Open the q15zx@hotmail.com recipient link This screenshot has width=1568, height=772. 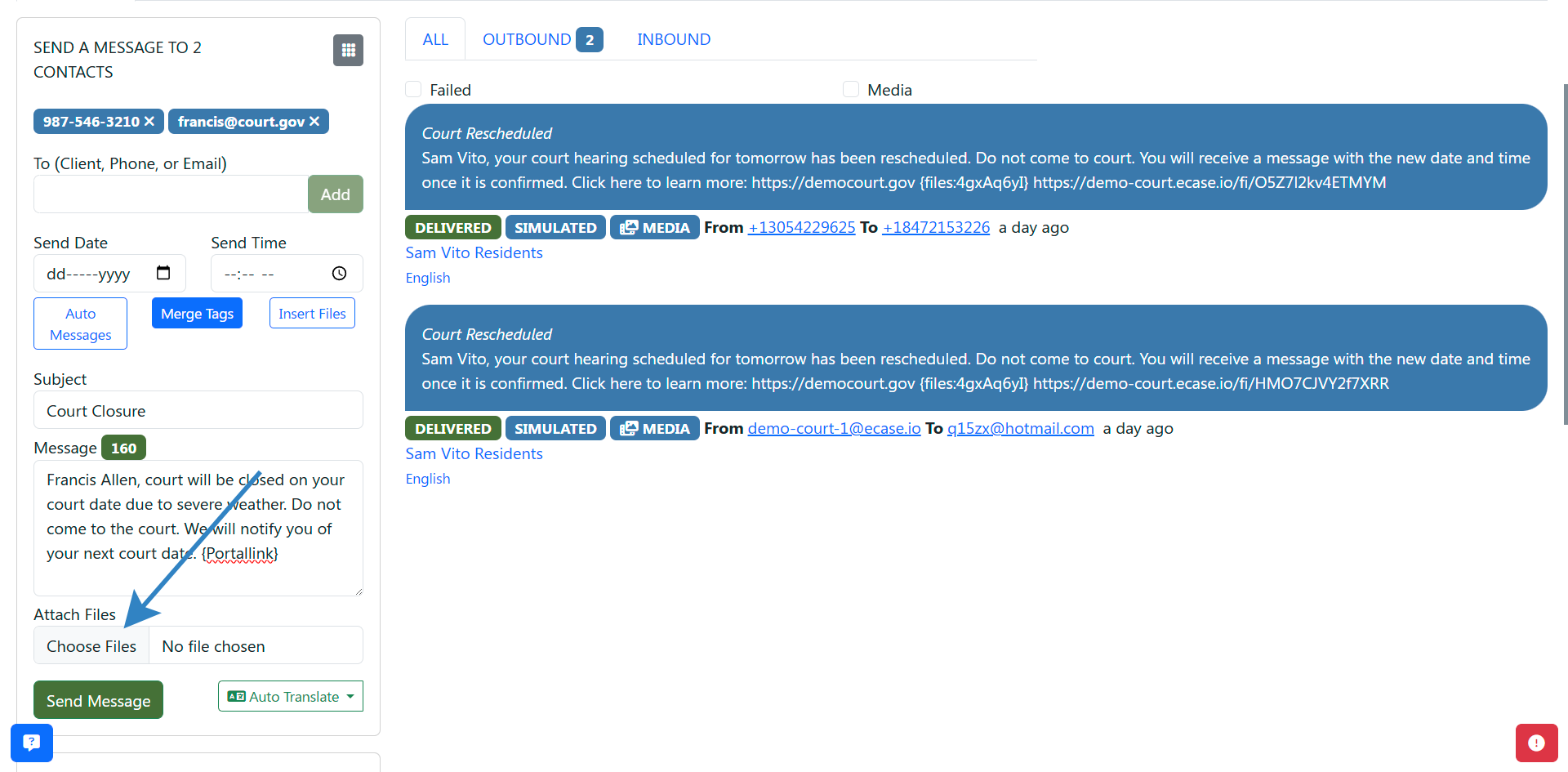(x=1020, y=428)
